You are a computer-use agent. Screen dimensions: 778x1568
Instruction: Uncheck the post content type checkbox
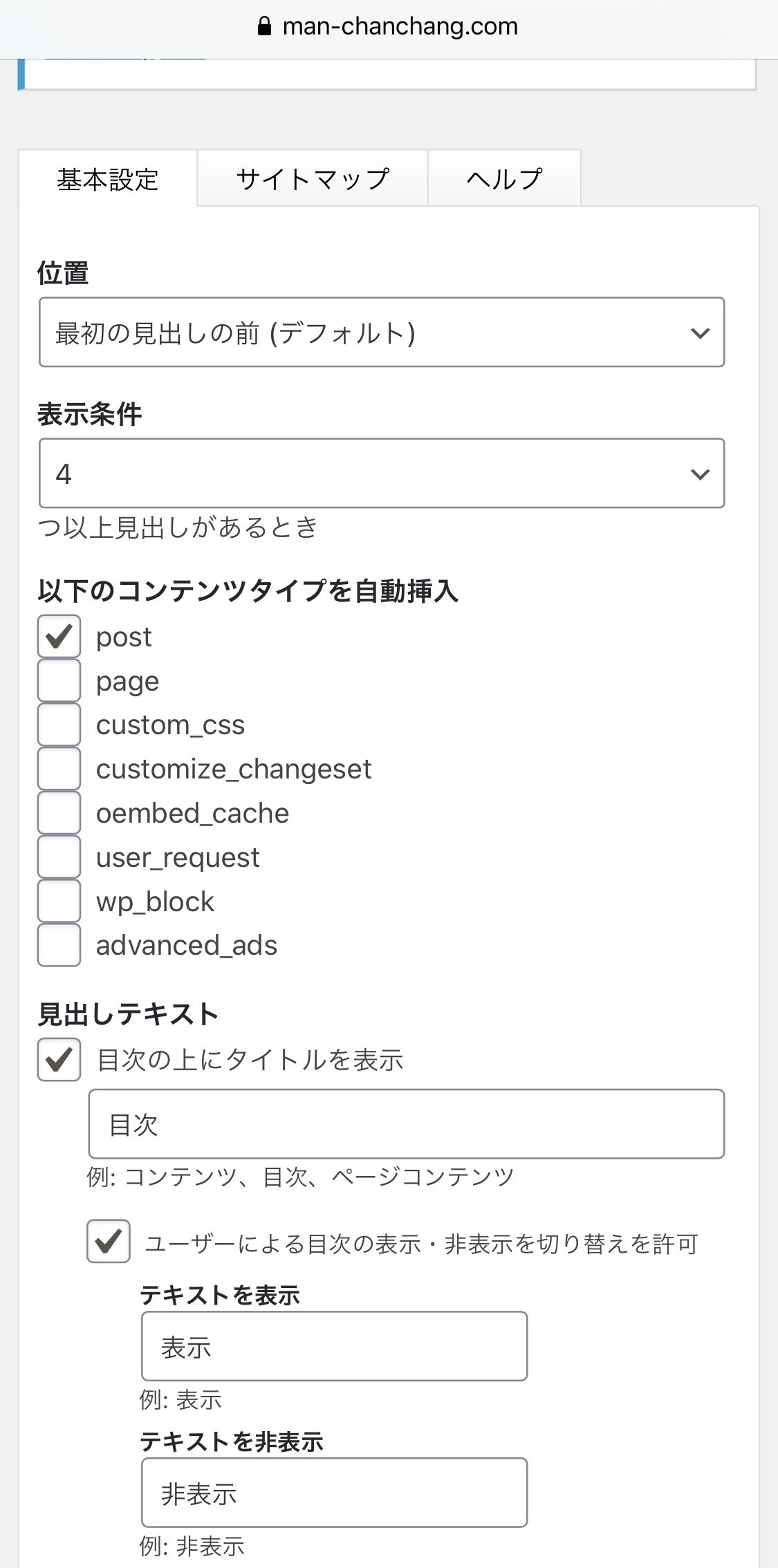pyautogui.click(x=59, y=636)
